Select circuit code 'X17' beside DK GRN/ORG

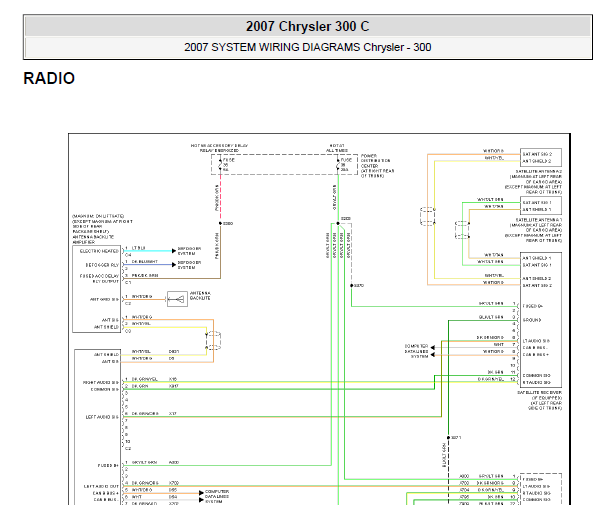pos(173,413)
